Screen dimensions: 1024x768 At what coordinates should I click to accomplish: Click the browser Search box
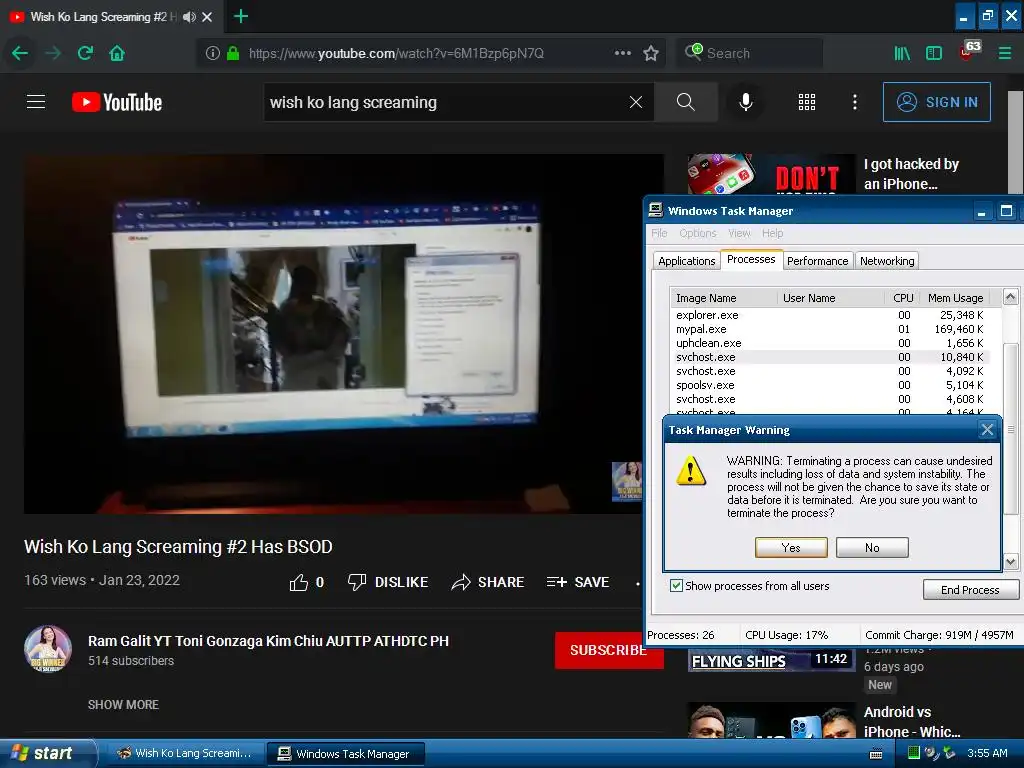pos(749,54)
